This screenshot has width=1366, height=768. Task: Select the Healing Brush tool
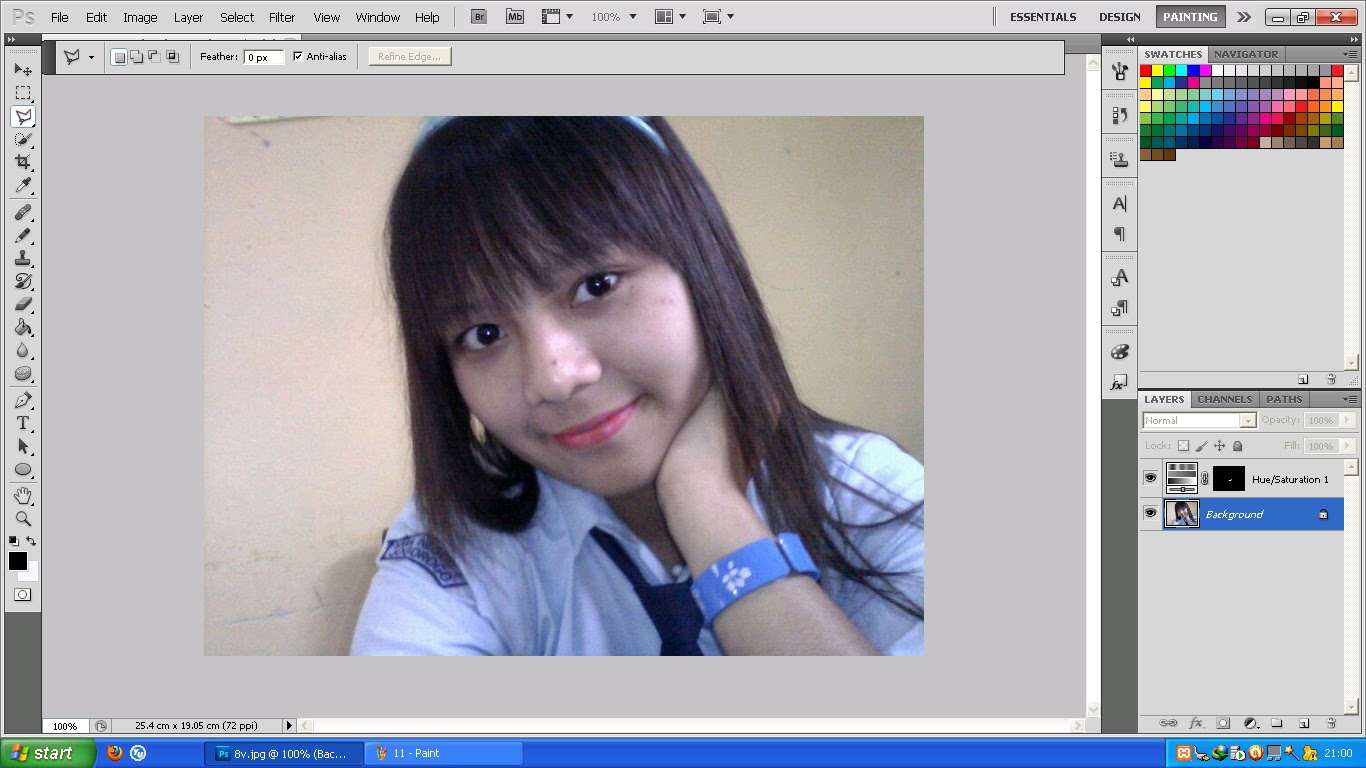22,212
